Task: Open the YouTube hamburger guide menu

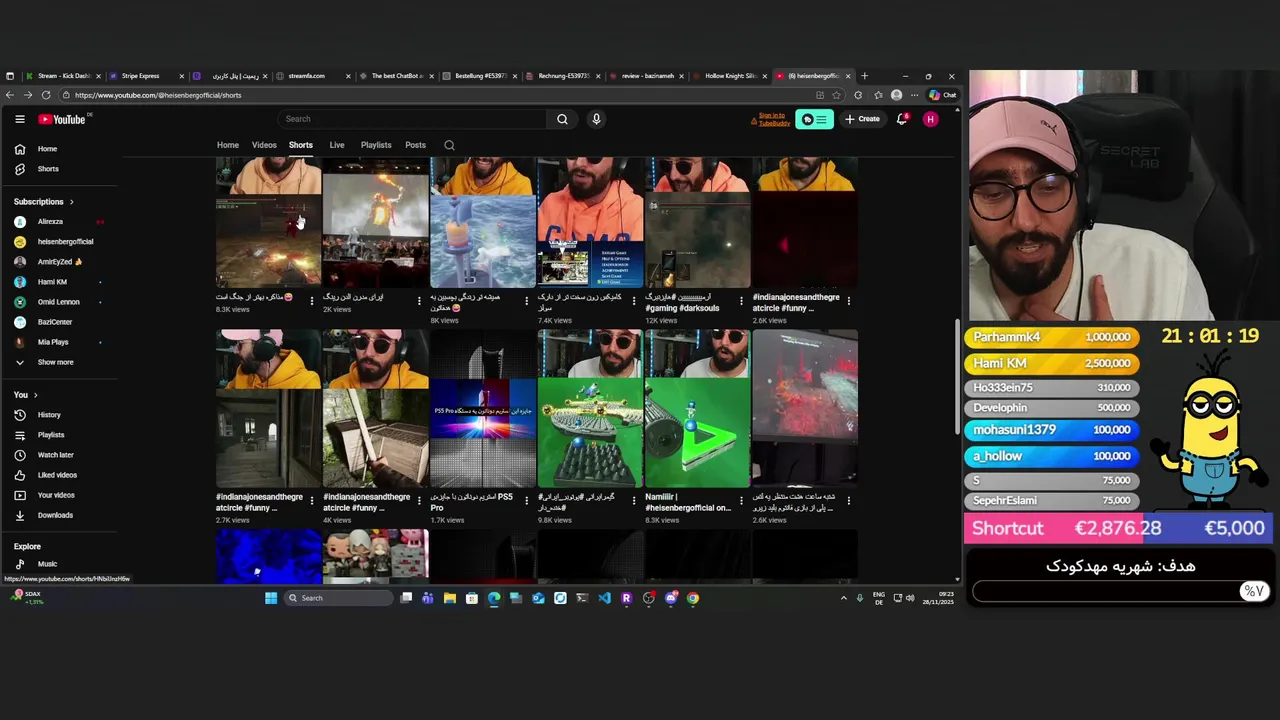Action: click(x=19, y=119)
